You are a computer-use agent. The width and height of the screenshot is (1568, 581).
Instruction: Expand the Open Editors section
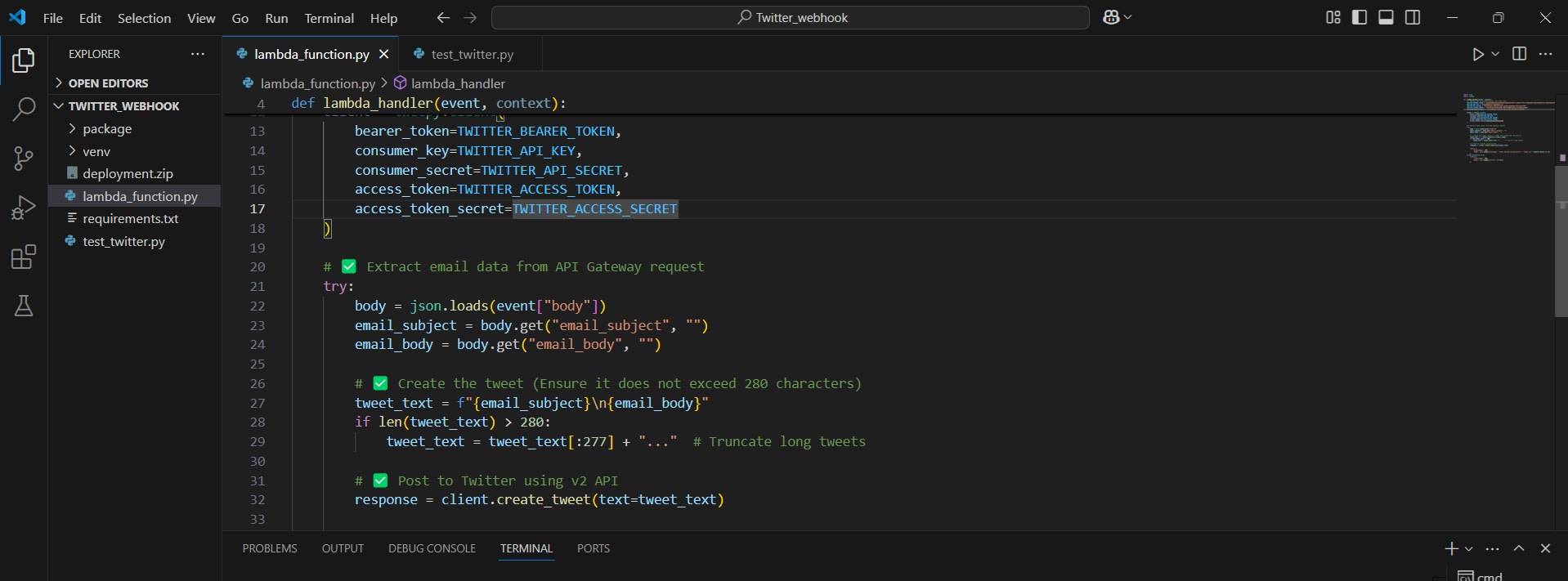pos(108,83)
